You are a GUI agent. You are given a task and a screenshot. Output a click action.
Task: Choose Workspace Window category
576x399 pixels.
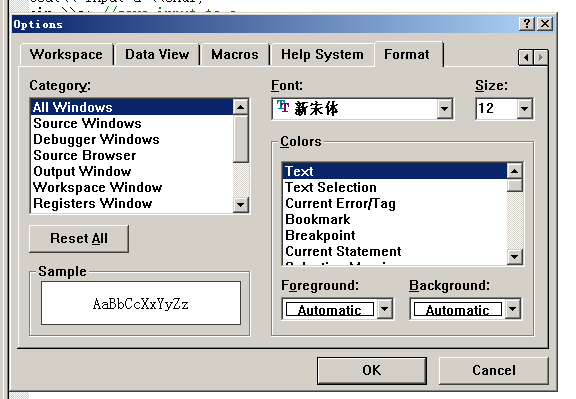click(132, 187)
